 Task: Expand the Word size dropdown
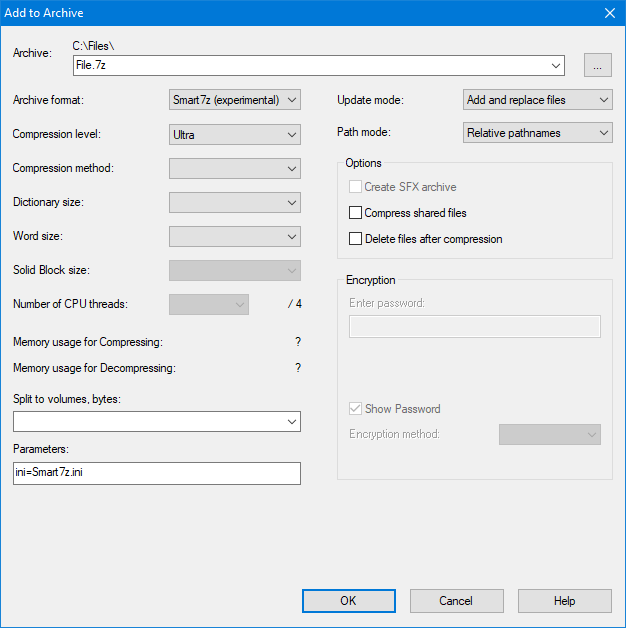[x=235, y=236]
